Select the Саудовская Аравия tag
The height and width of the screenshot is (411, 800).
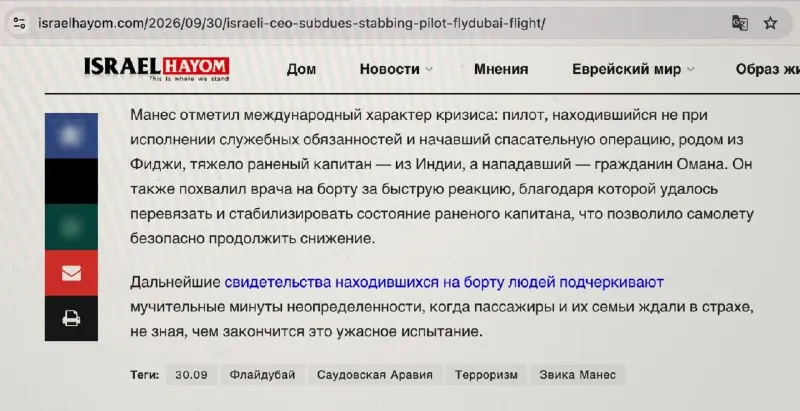(x=374, y=375)
